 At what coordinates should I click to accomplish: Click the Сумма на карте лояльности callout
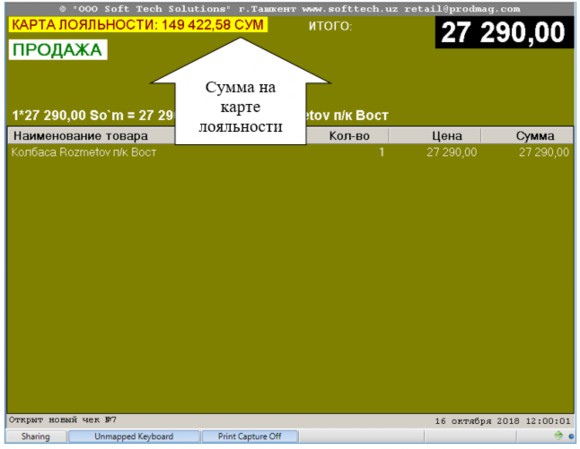point(240,107)
